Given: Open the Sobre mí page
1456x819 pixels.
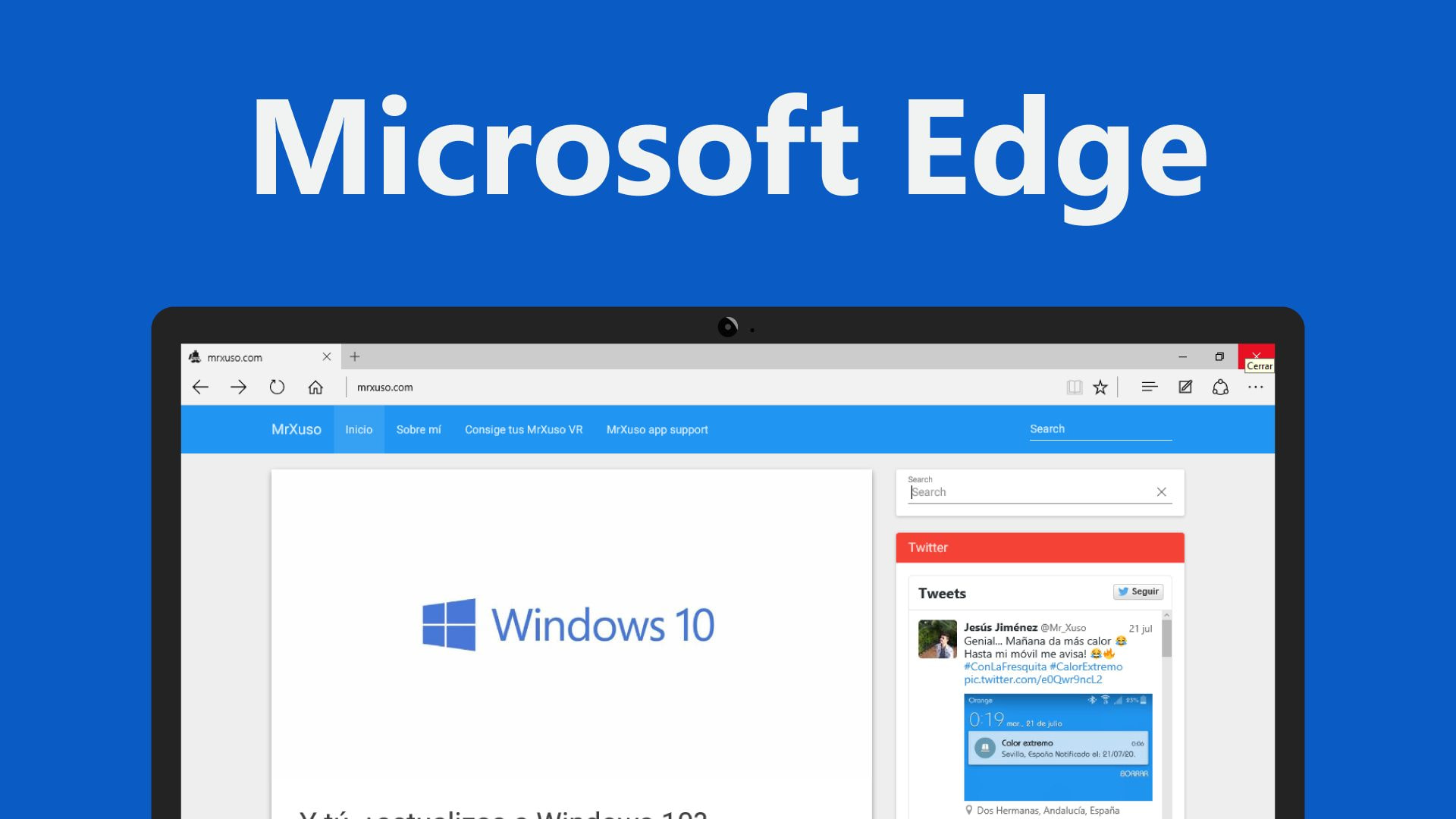Looking at the screenshot, I should [x=419, y=429].
